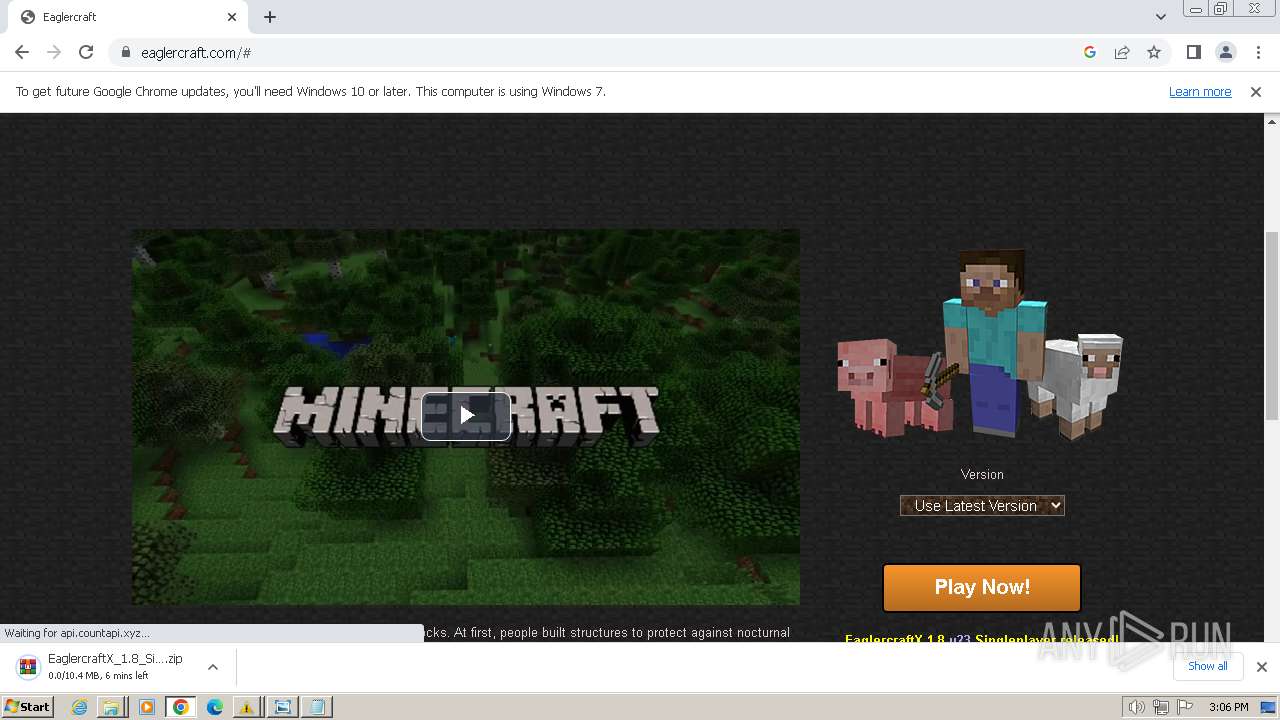Click the 3:06 PM taskbar clock

click(x=1228, y=707)
